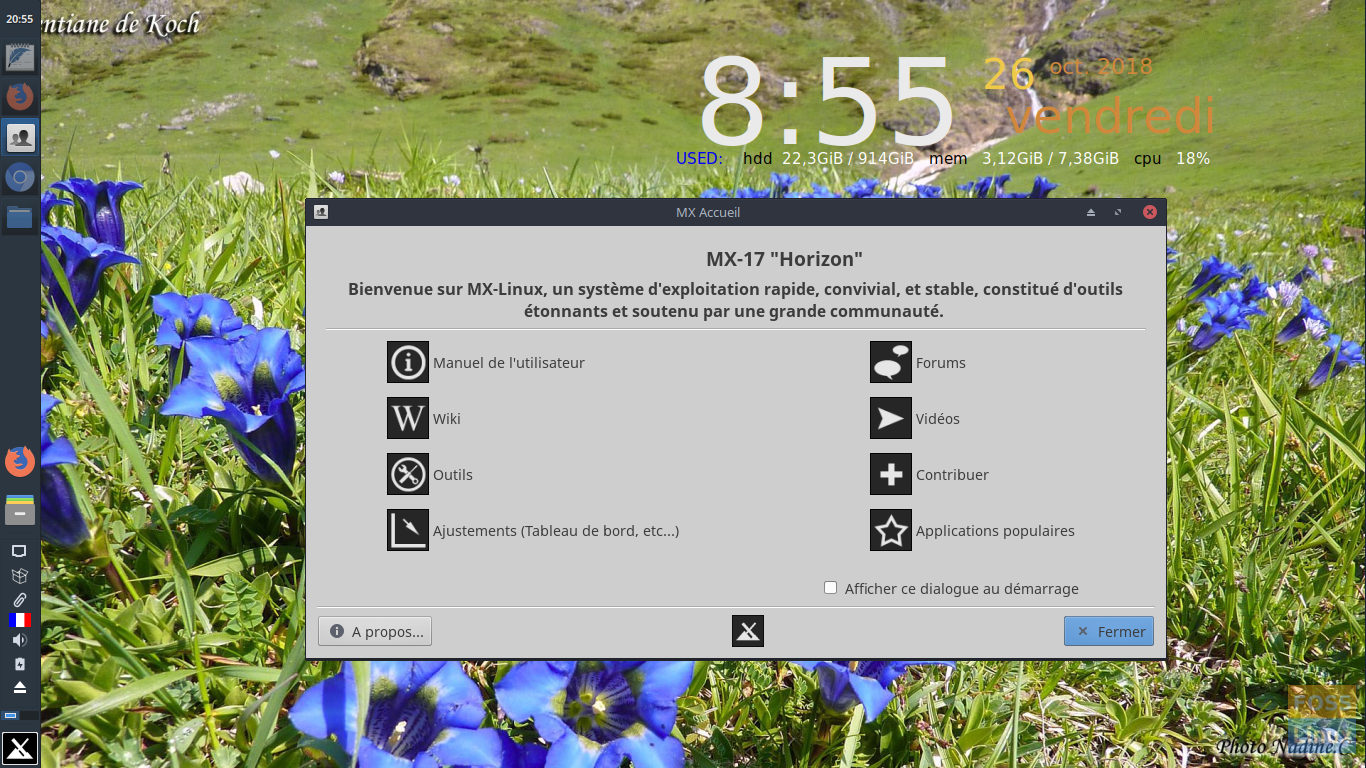The image size is (1366, 768).
Task: Open Contribuer using the plus icon
Action: point(890,474)
